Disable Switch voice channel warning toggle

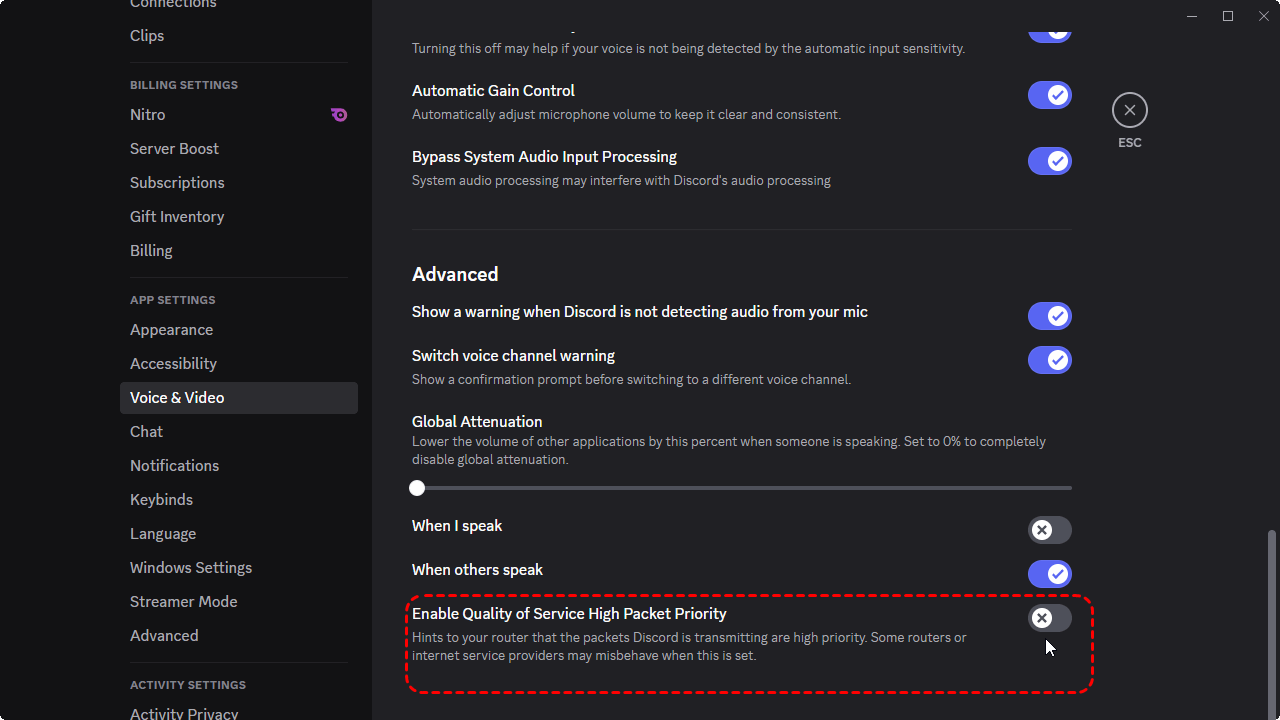pyautogui.click(x=1049, y=360)
